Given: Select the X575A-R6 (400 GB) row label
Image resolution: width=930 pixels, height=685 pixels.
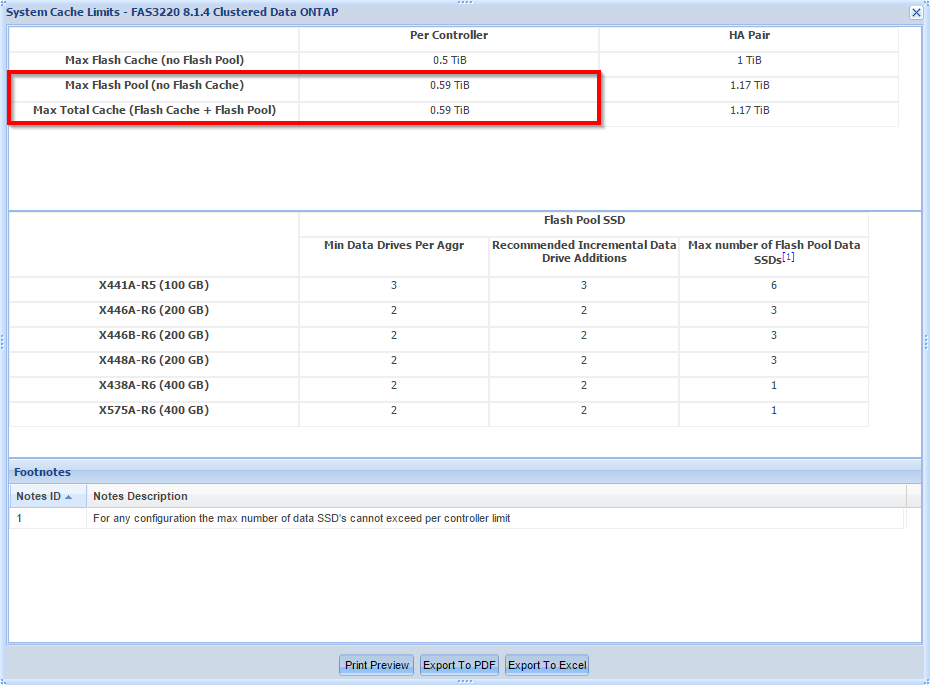Looking at the screenshot, I should tap(154, 410).
